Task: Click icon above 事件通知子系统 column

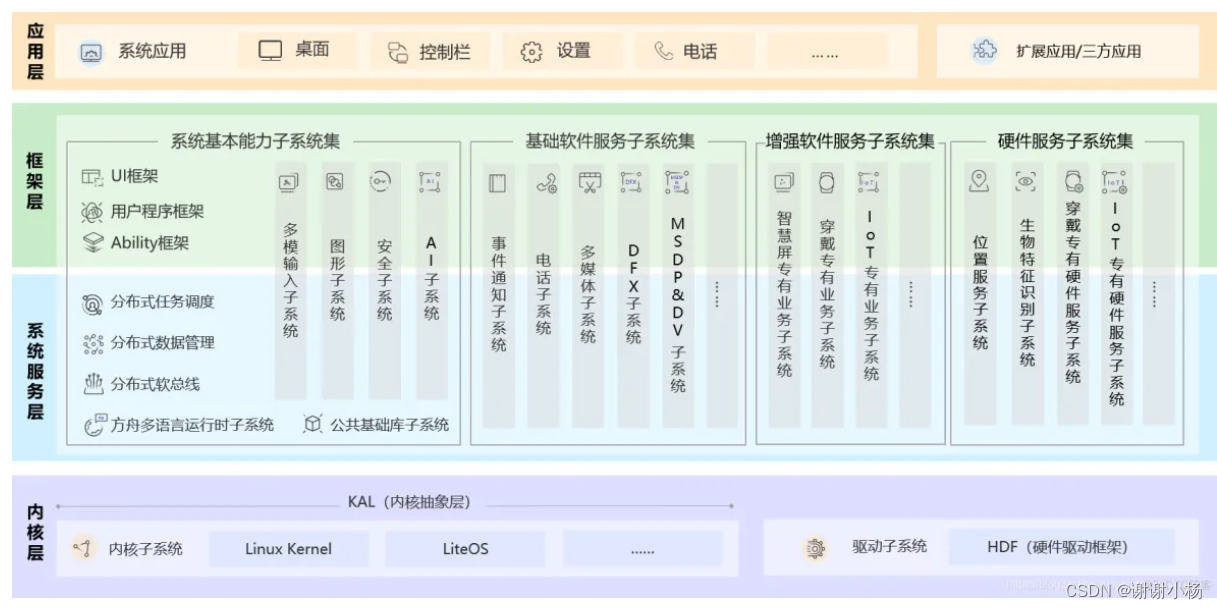Action: (x=497, y=183)
